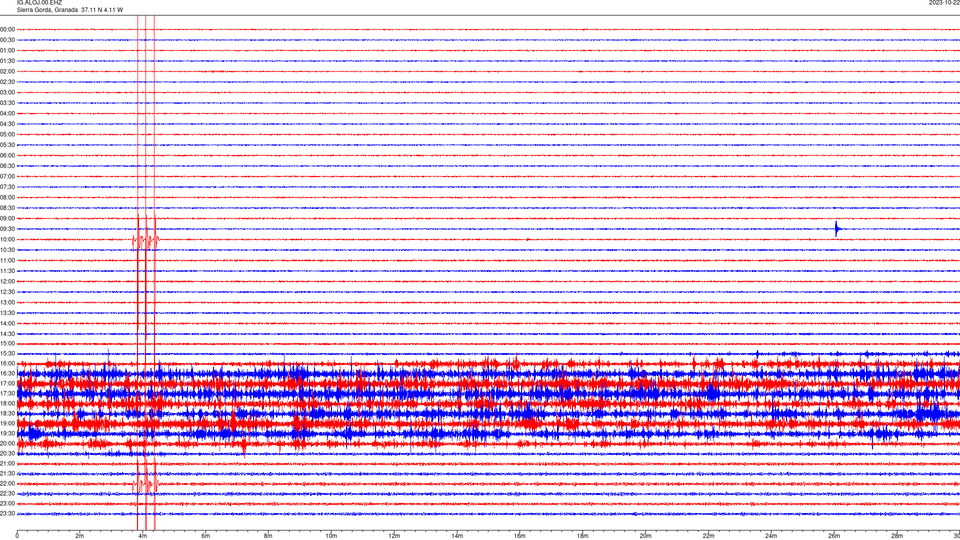
Task: Select the 23:00 time row label
Action: click(x=7, y=504)
